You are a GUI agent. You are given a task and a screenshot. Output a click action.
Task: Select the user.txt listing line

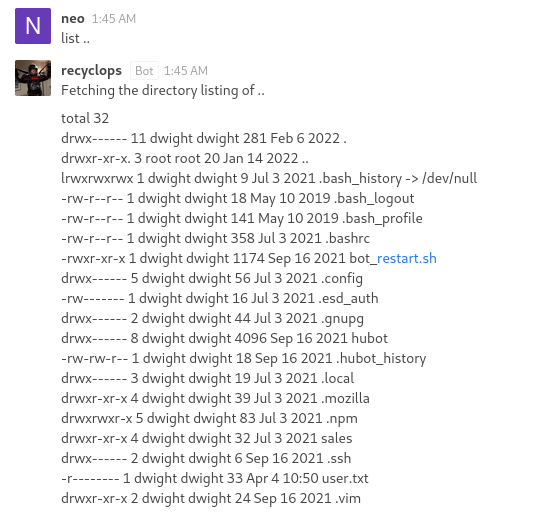215,479
